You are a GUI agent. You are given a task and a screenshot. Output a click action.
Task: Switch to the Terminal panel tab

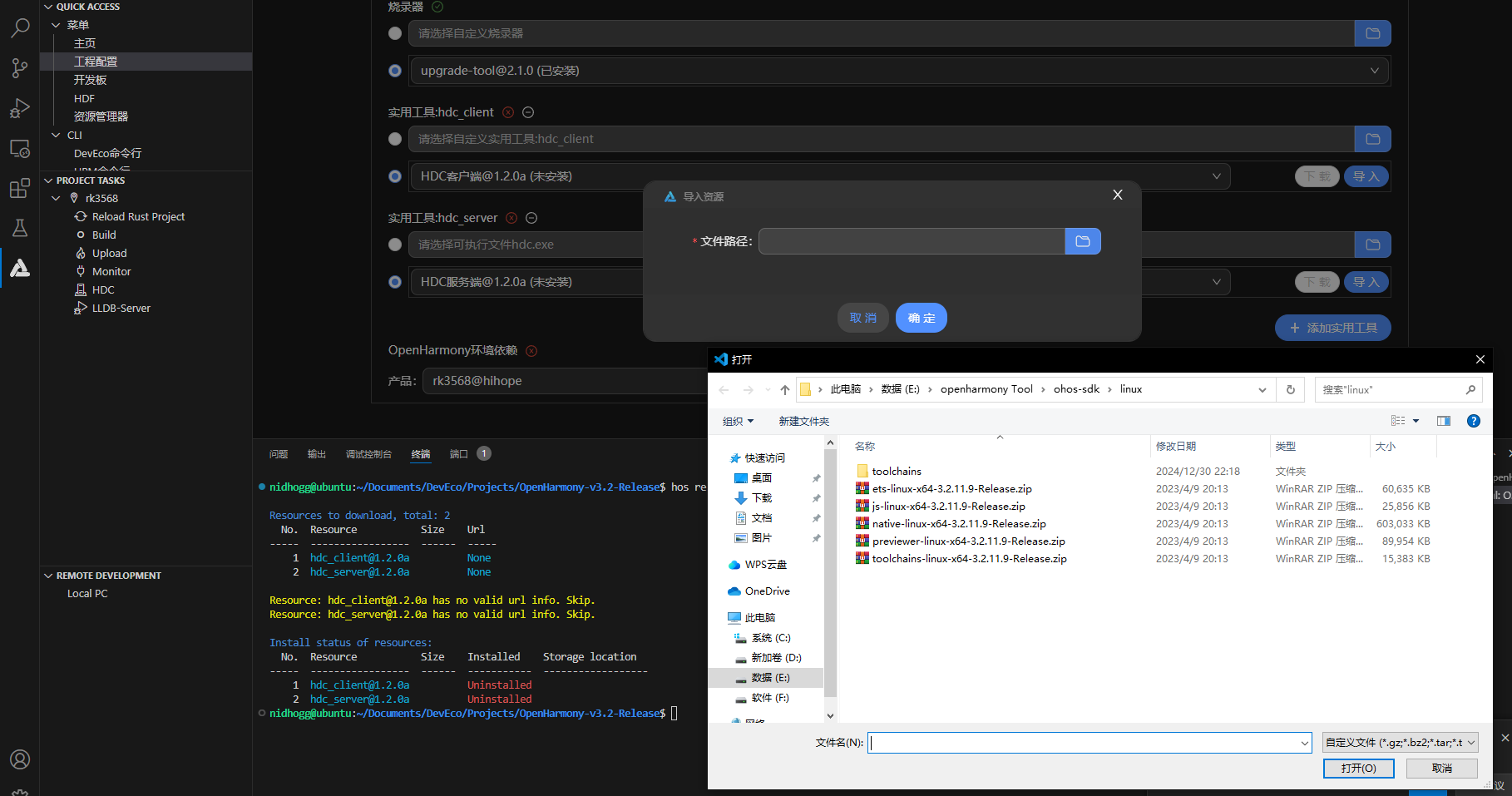[x=421, y=454]
